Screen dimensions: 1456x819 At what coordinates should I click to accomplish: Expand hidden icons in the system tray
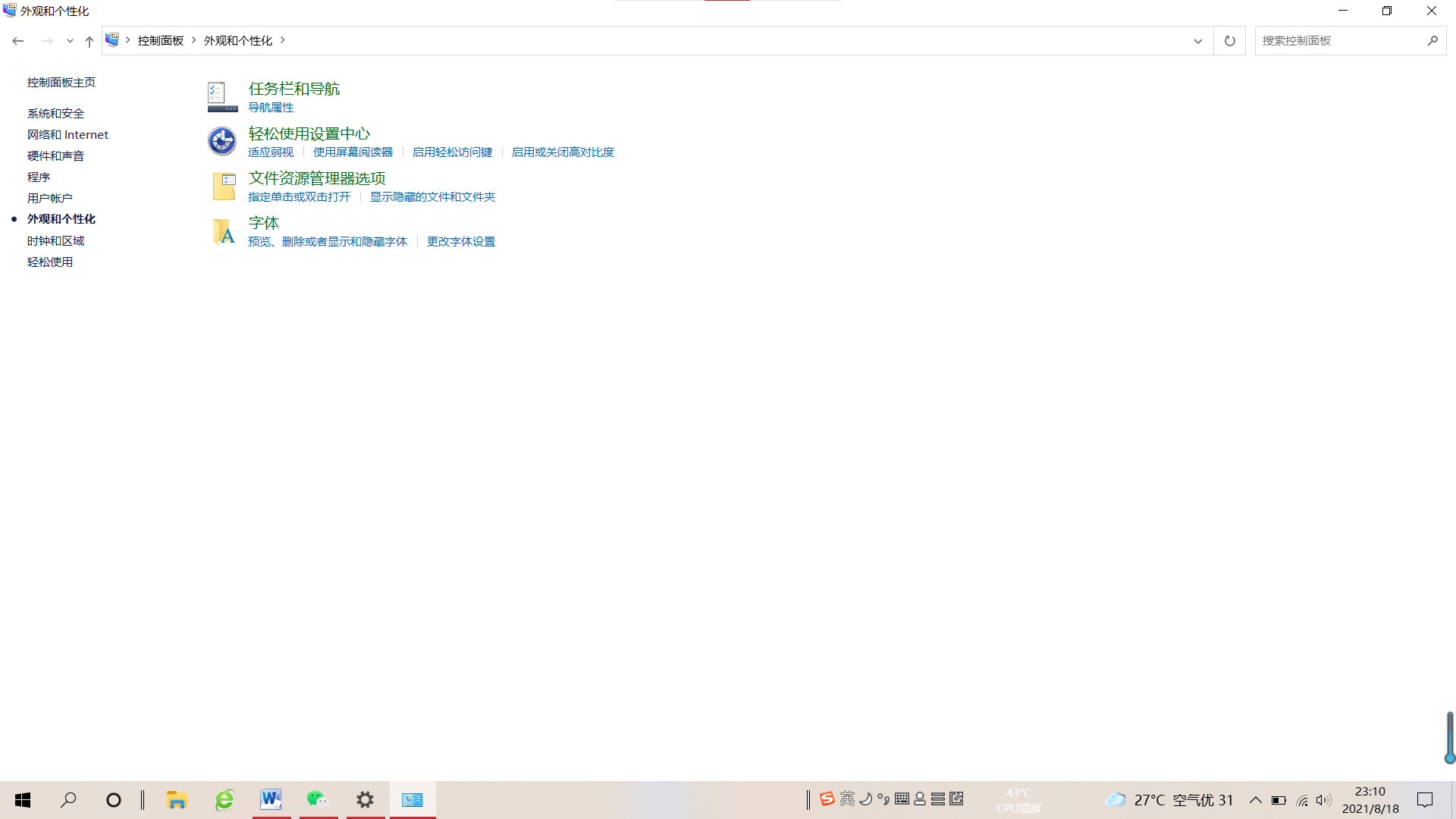[1256, 799]
